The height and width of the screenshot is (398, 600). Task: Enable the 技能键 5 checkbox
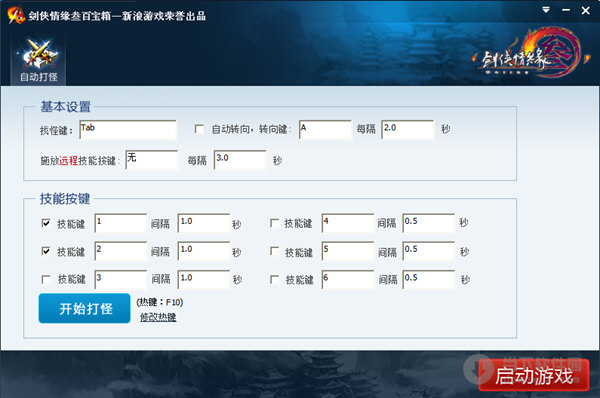click(274, 251)
